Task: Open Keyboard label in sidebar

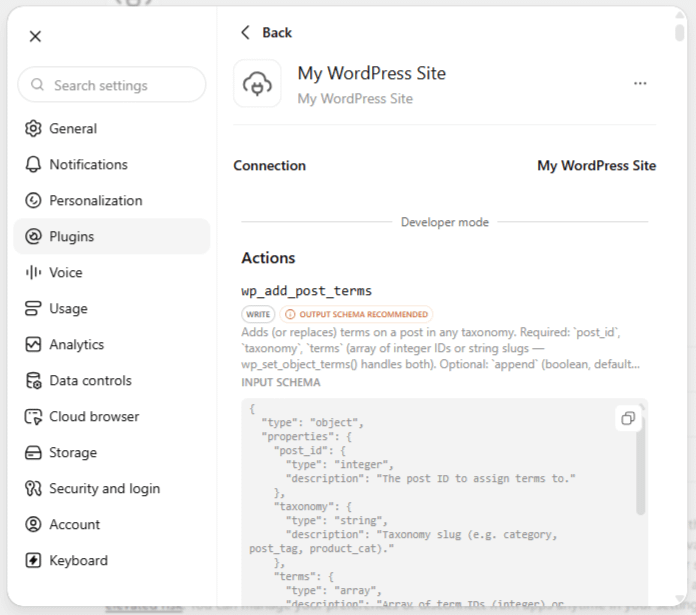Action: click(78, 560)
